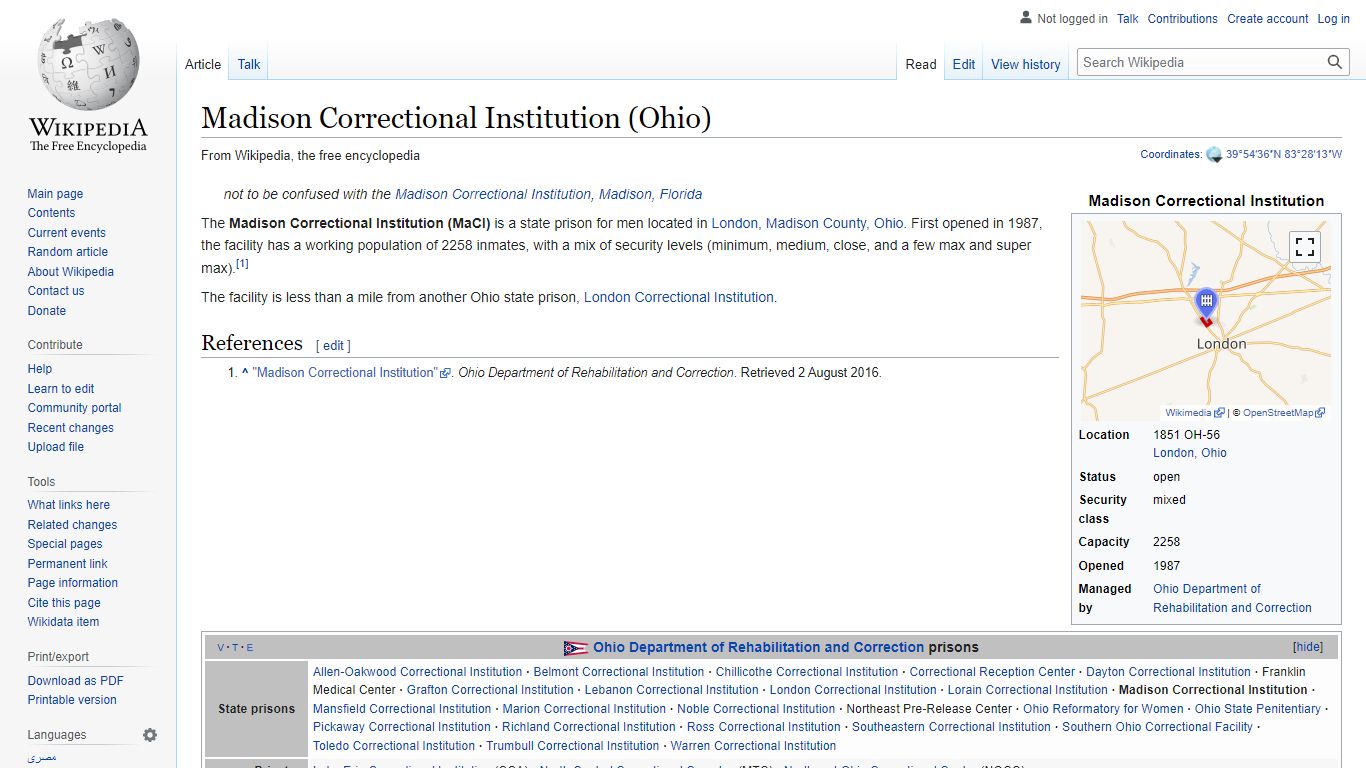Screen dimensions: 1366x768
Task: Click the reference back-arrow caret
Action: pos(245,372)
